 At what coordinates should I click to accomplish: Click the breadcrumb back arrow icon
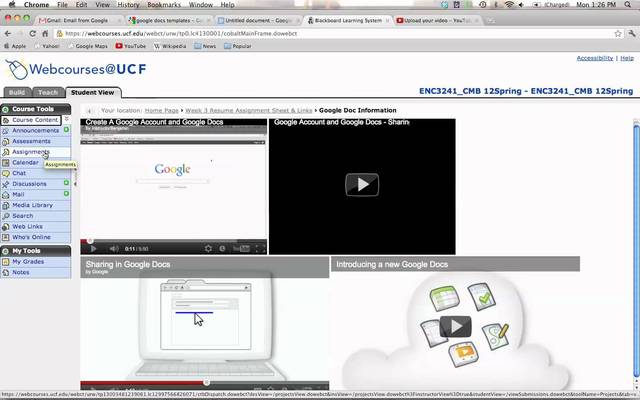click(x=89, y=111)
